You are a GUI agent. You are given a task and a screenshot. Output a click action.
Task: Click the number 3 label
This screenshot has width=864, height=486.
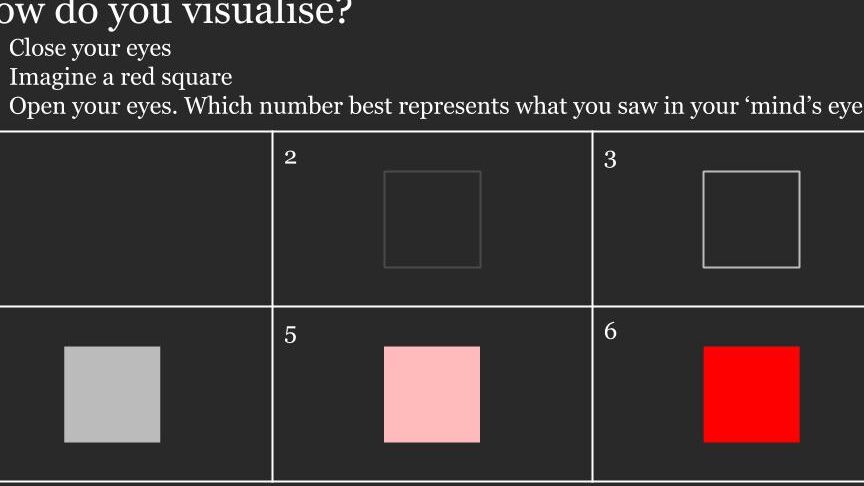point(610,159)
